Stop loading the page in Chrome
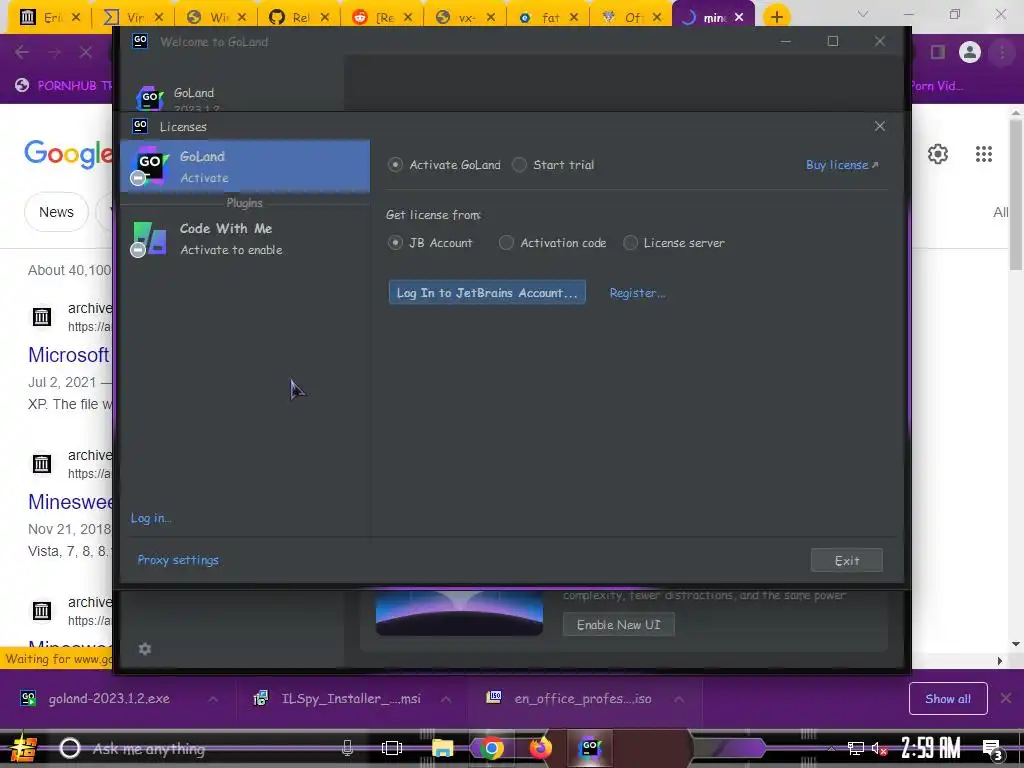1024x768 pixels. [x=86, y=52]
